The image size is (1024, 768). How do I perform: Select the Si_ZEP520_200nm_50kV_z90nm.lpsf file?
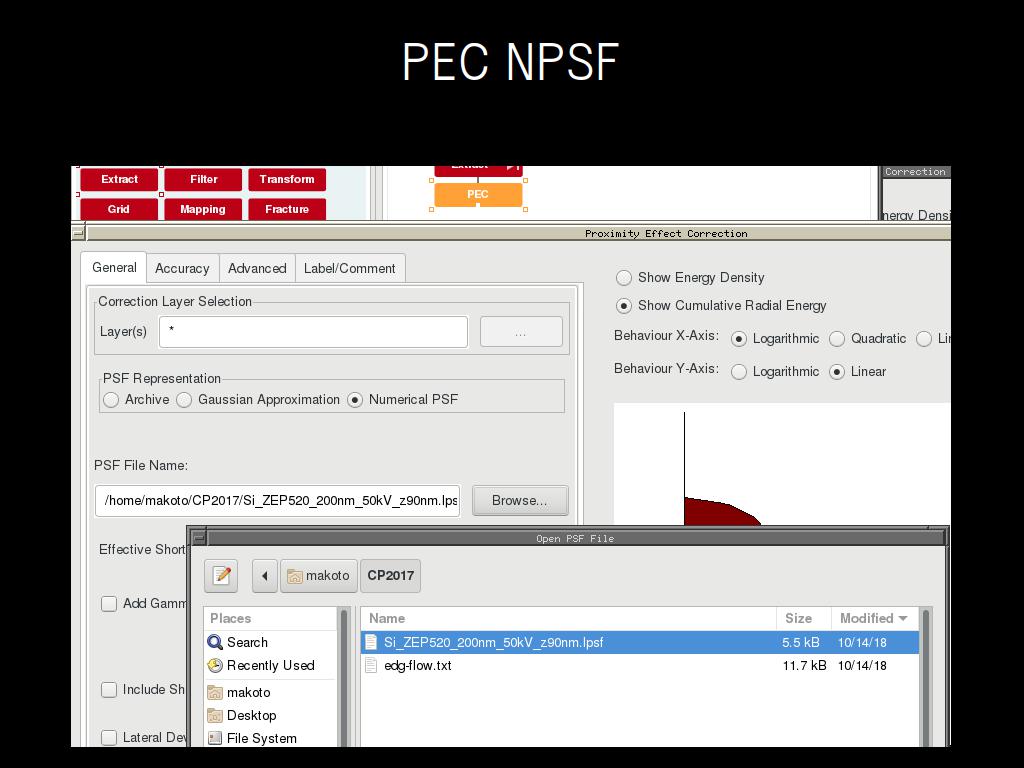coord(640,642)
